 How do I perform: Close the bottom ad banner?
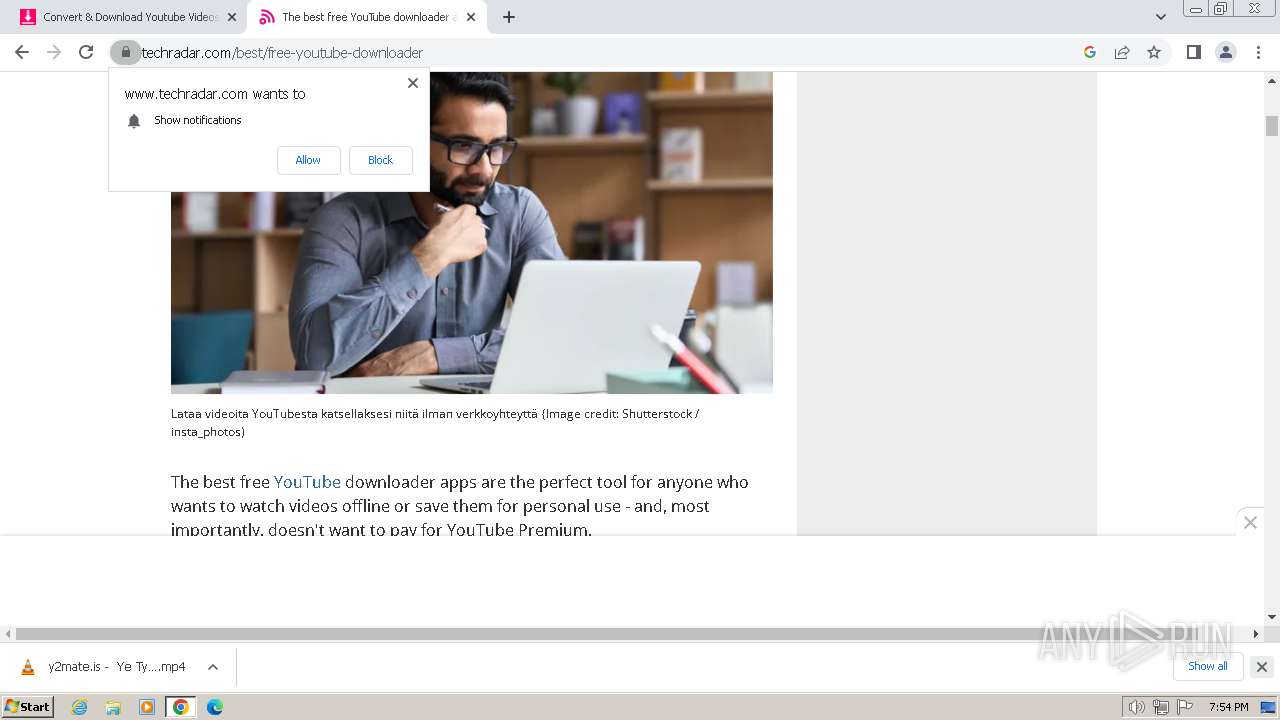click(x=1250, y=522)
